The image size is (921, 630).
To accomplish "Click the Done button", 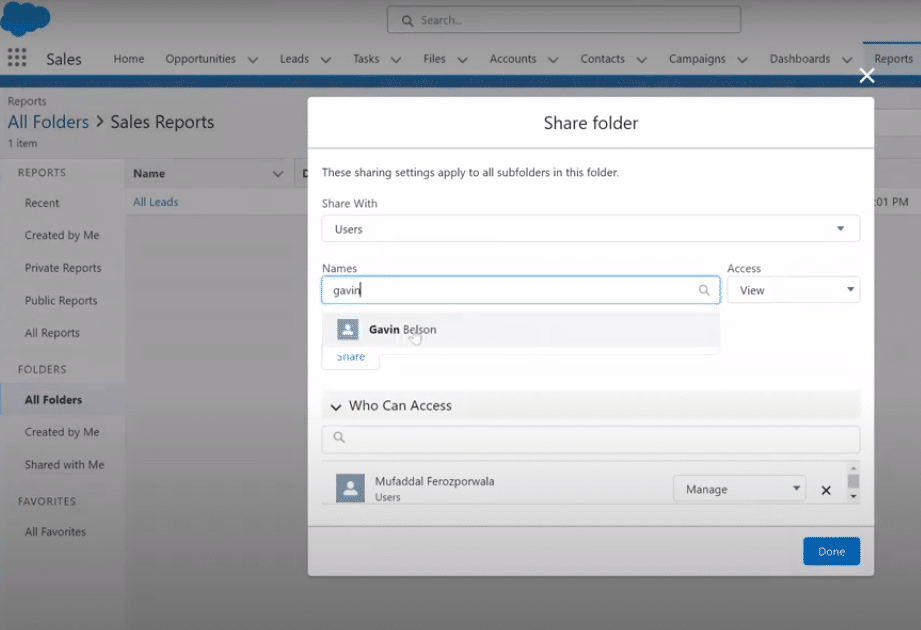I will coord(831,551).
